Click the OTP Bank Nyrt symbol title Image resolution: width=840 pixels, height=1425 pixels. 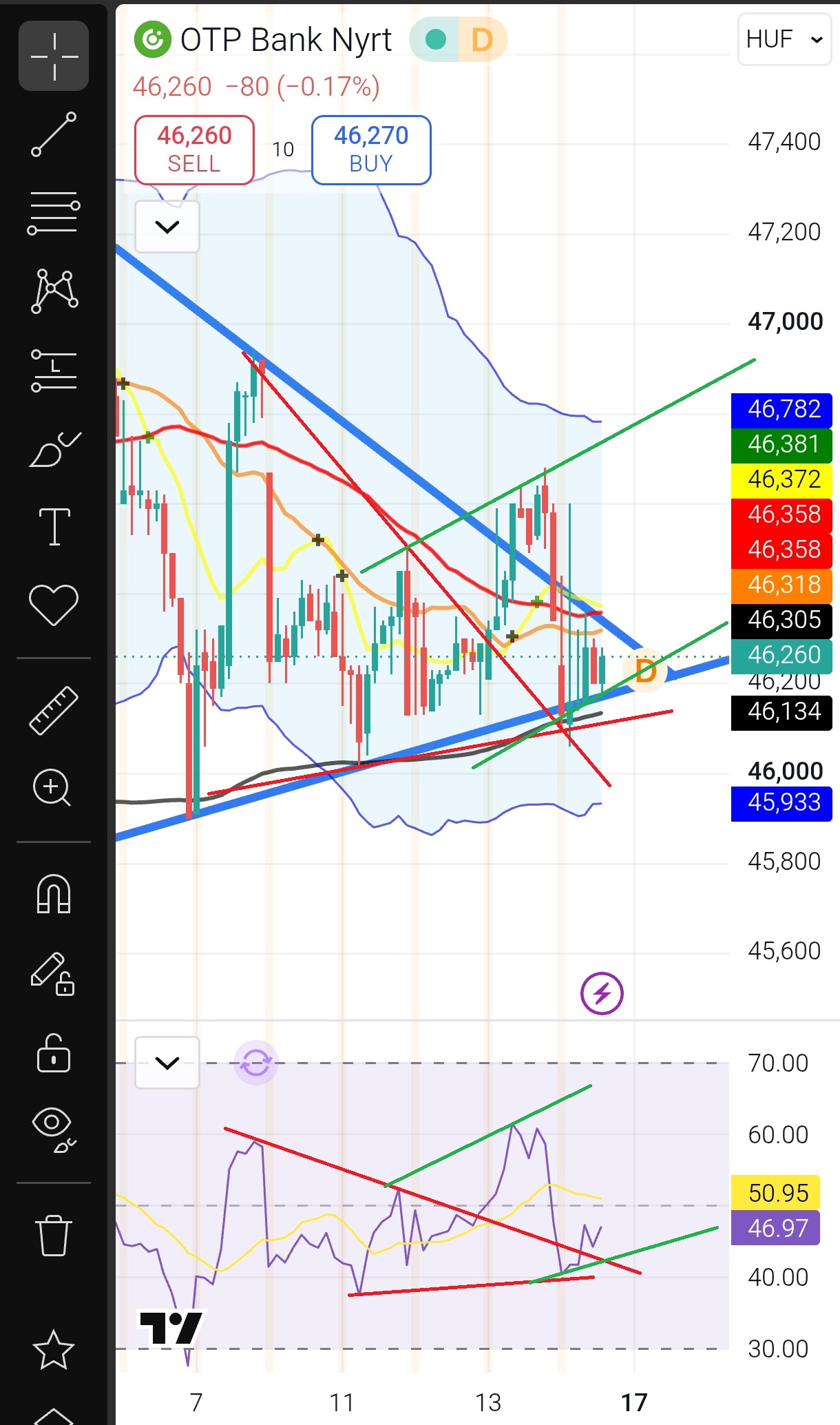point(286,40)
